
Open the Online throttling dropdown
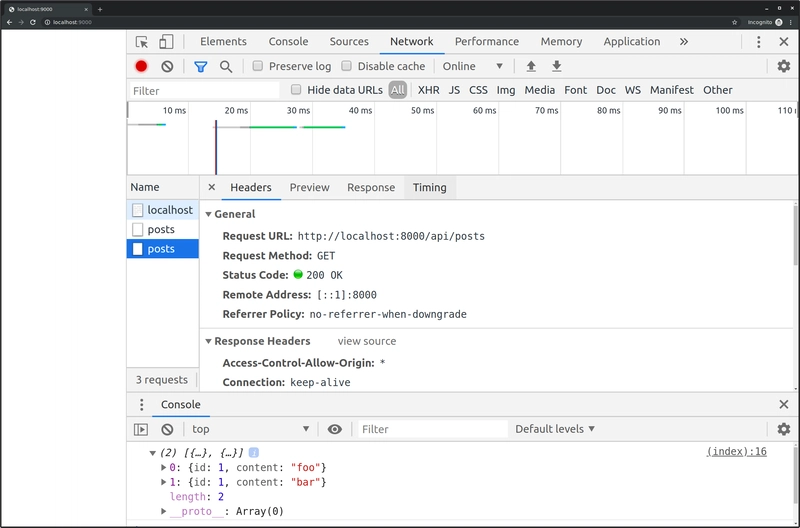(x=472, y=66)
